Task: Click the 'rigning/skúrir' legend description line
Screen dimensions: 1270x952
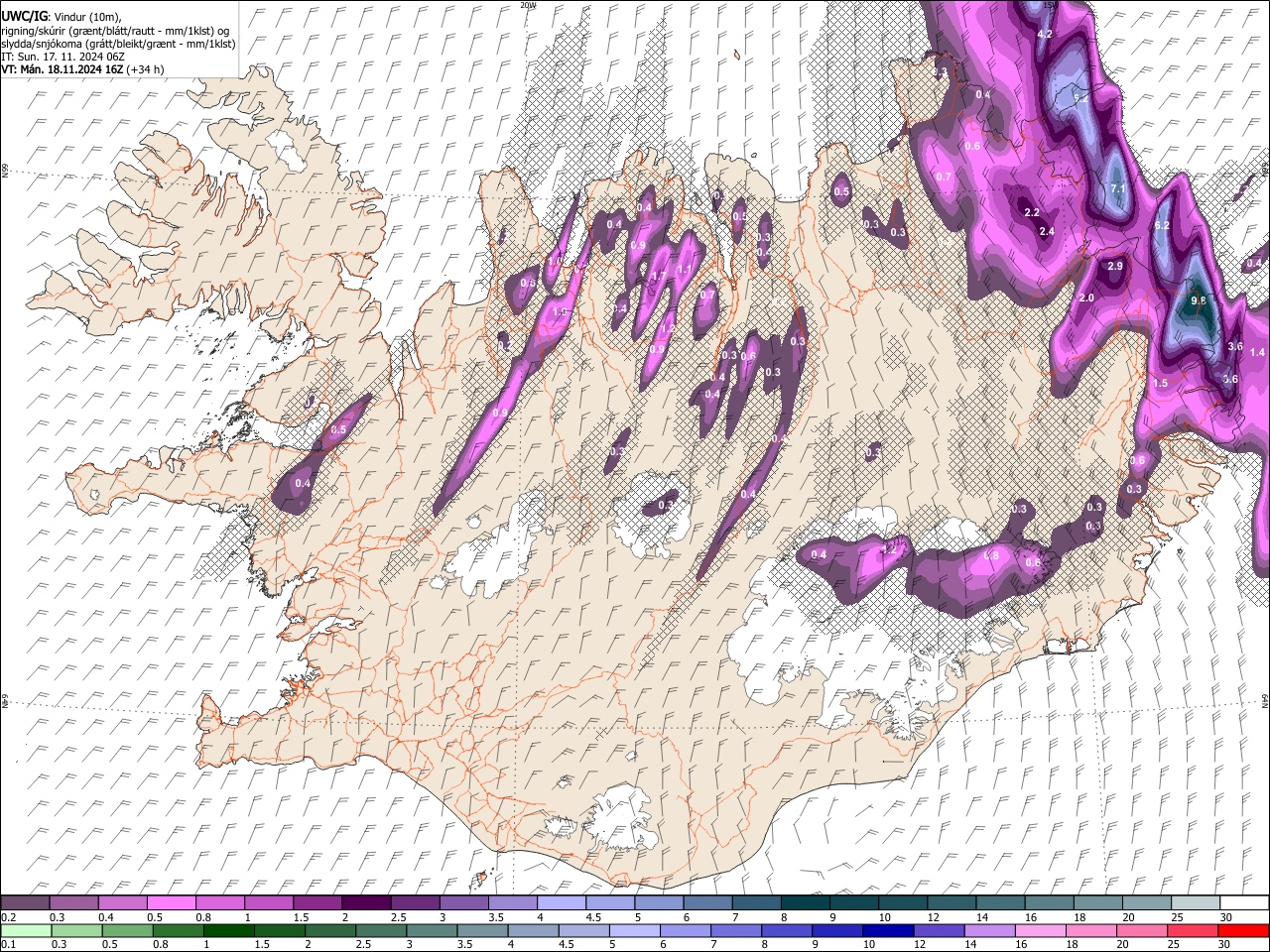Action: (x=115, y=31)
